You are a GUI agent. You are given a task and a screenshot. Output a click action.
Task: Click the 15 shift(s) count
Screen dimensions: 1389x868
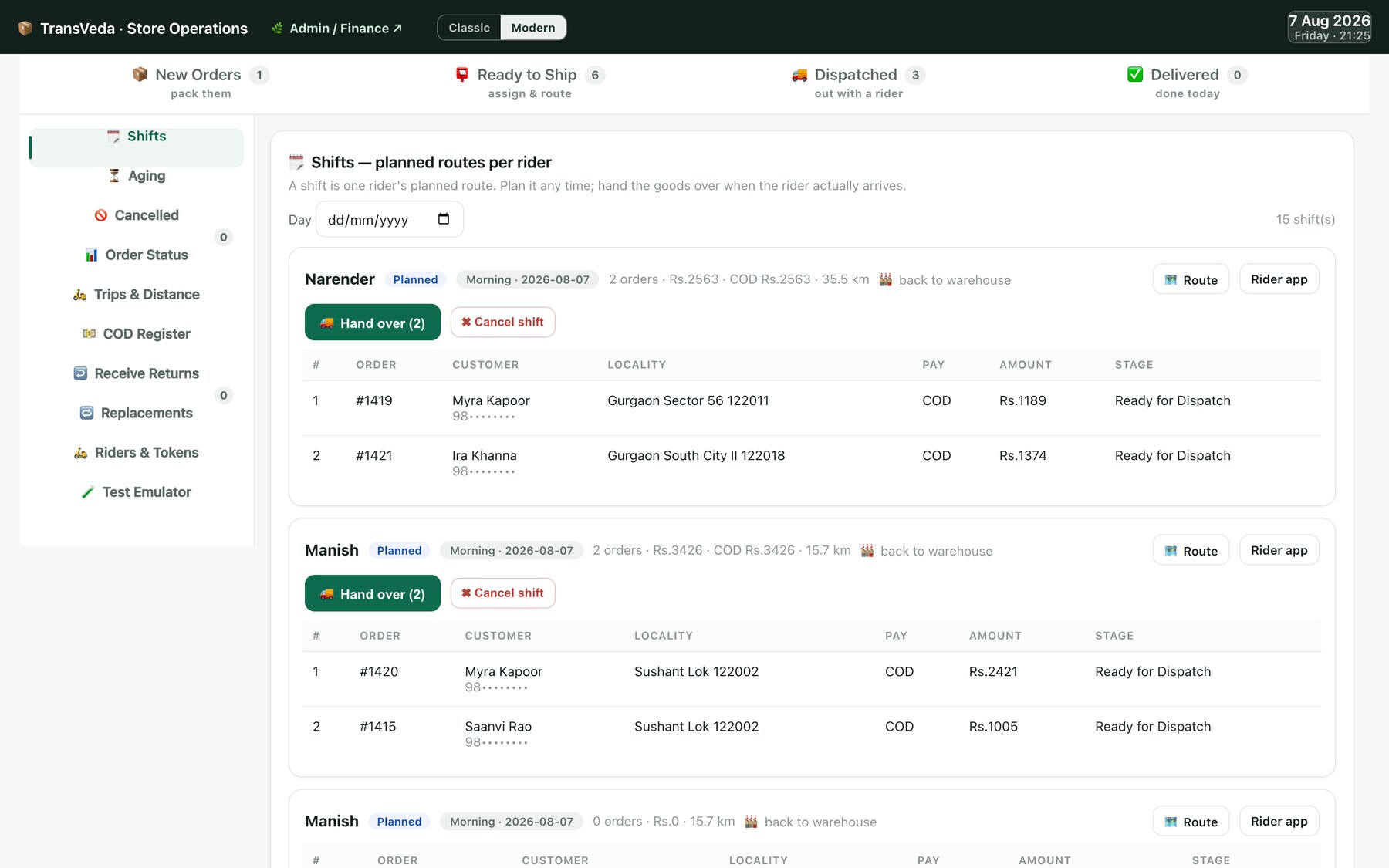(1306, 219)
